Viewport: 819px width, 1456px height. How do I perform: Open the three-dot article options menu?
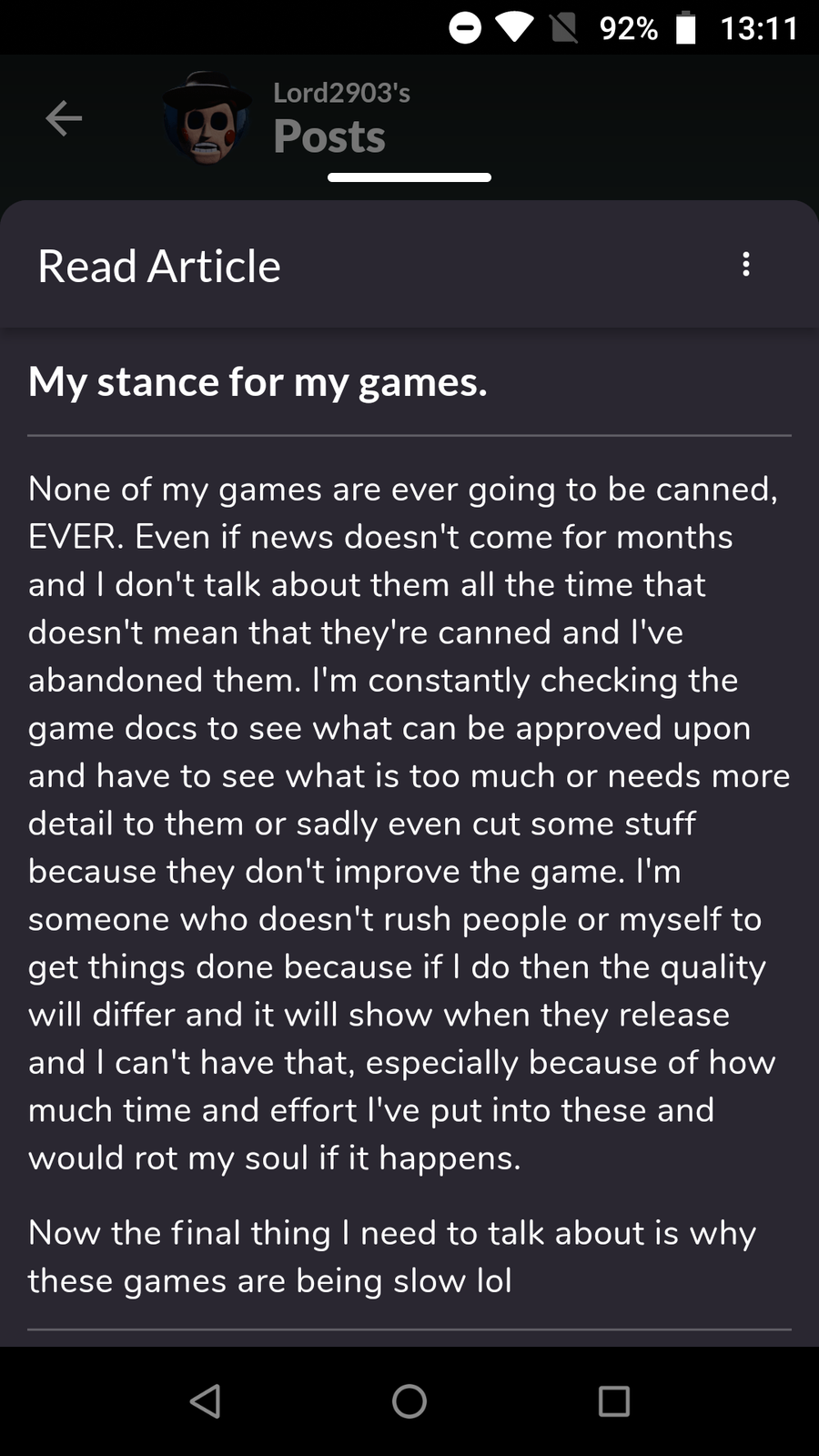[746, 265]
